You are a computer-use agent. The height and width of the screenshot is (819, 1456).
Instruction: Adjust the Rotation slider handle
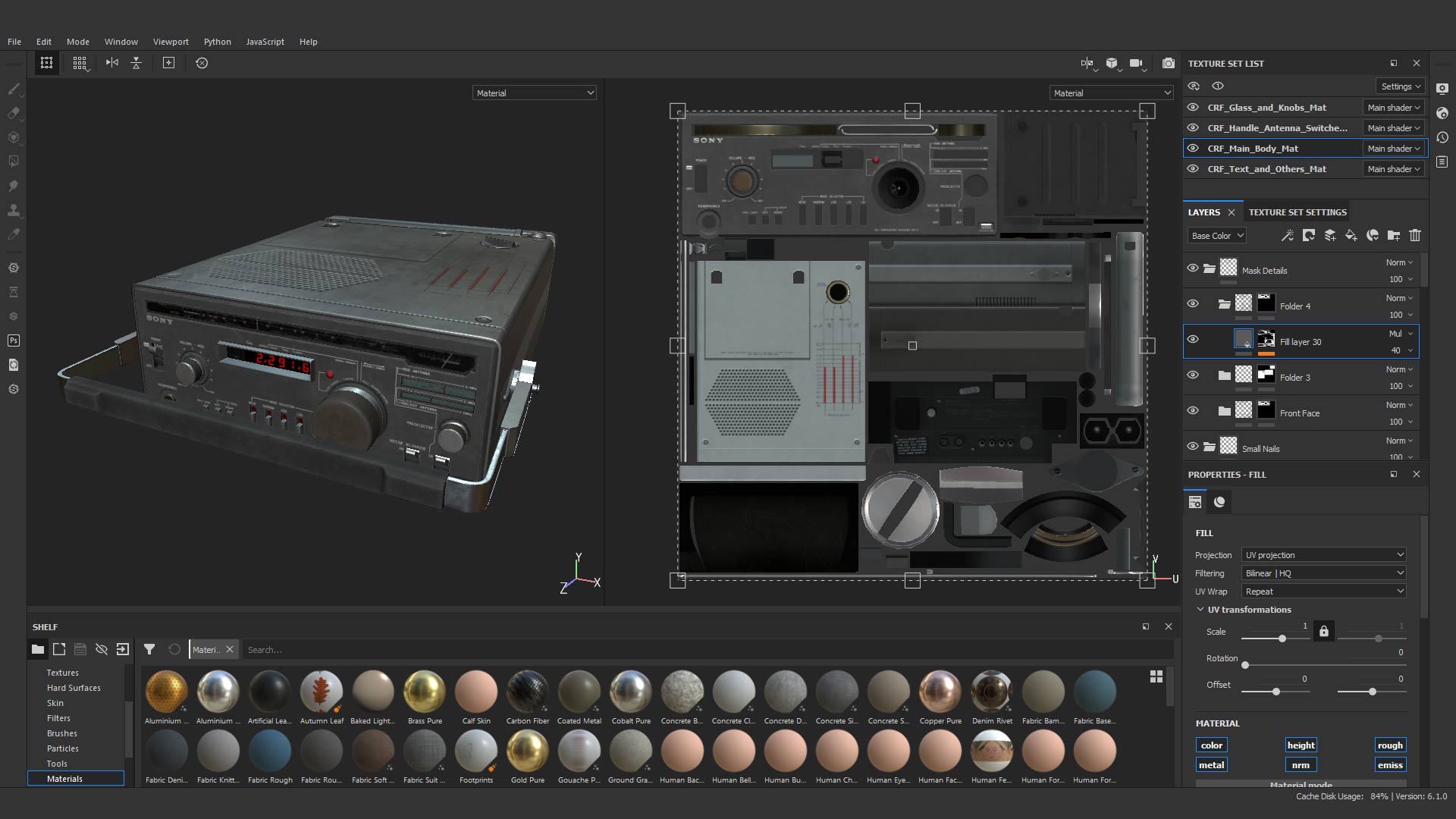tap(1244, 665)
